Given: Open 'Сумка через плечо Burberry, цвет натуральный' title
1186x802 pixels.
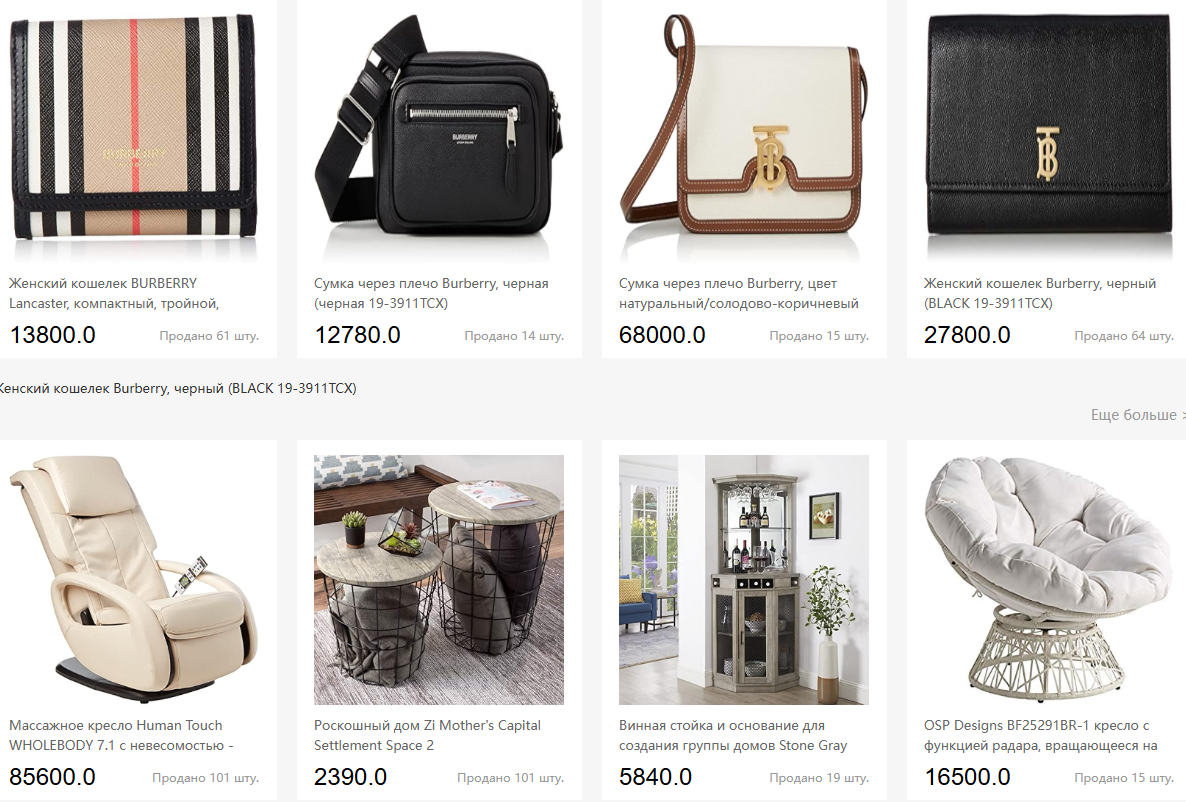Looking at the screenshot, I should pos(739,293).
